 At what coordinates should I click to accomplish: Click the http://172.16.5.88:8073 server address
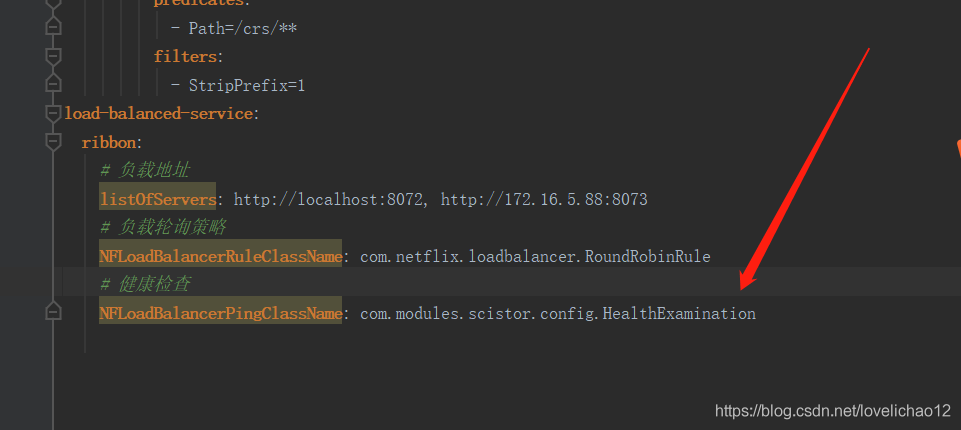(544, 199)
